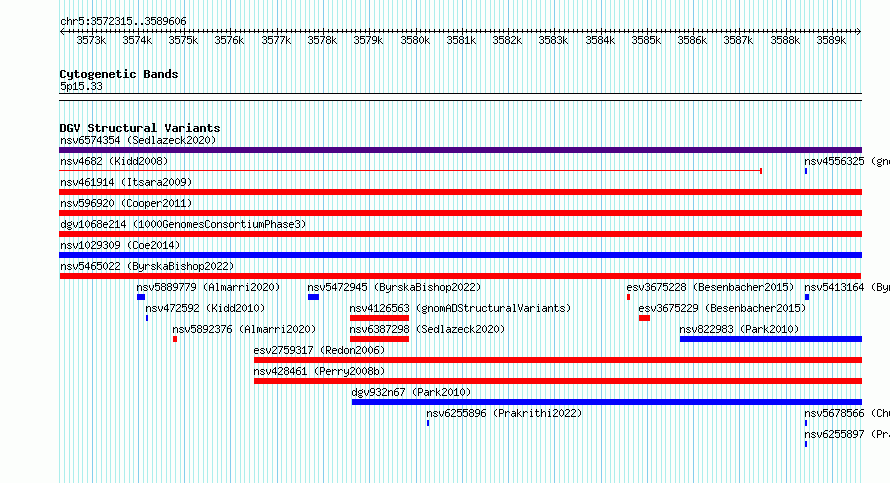This screenshot has width=890, height=483.
Task: Click red bar under nsv6387298 Sedlazeck2020
Action: (x=379, y=339)
